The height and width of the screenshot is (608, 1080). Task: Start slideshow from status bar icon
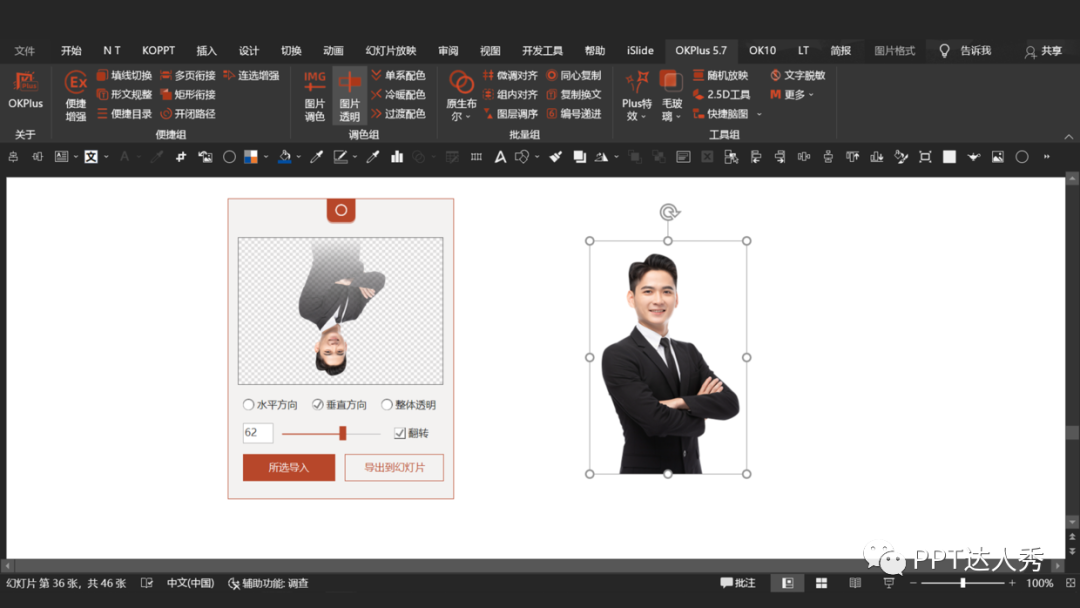[x=889, y=583]
